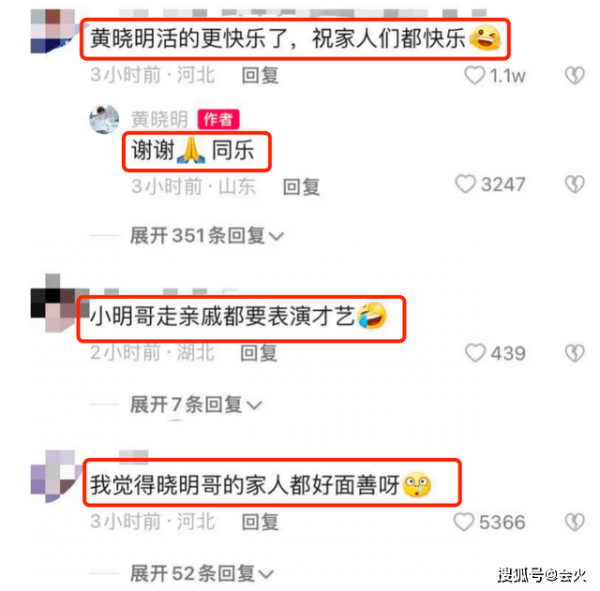Like the comment with 1.1w likes

pos(474,75)
